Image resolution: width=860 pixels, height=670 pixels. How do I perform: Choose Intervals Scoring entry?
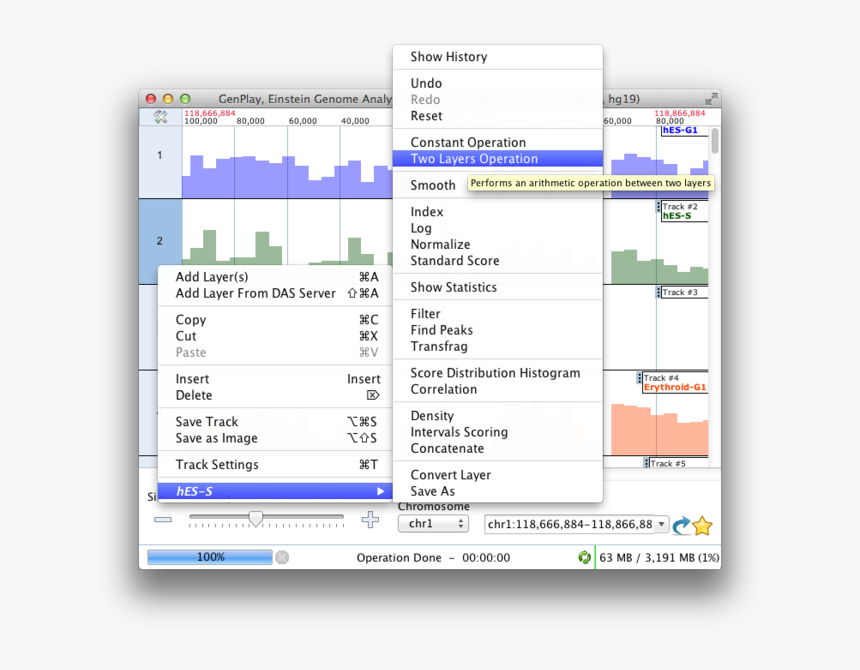pos(497,431)
